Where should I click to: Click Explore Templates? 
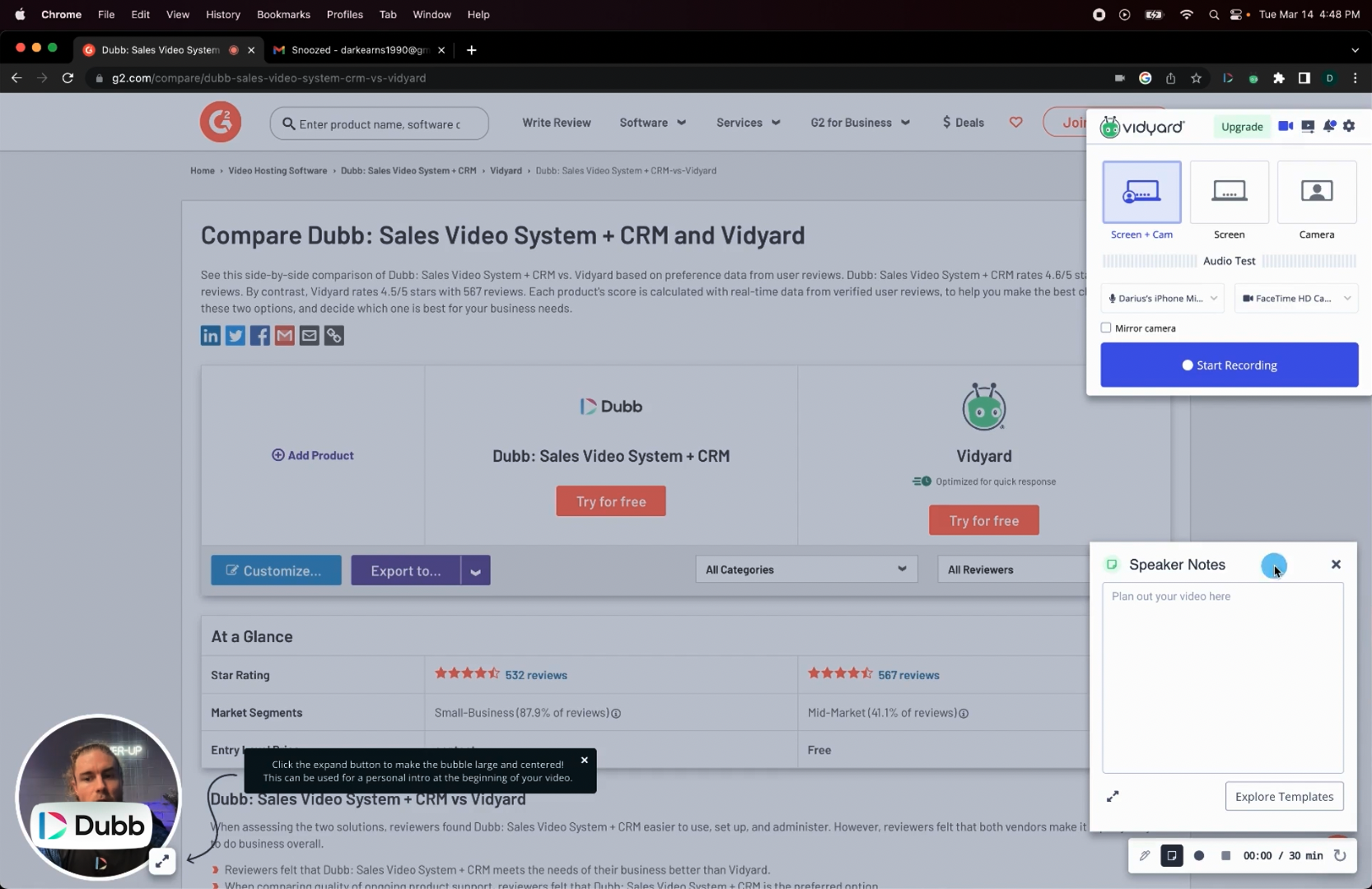click(1284, 796)
